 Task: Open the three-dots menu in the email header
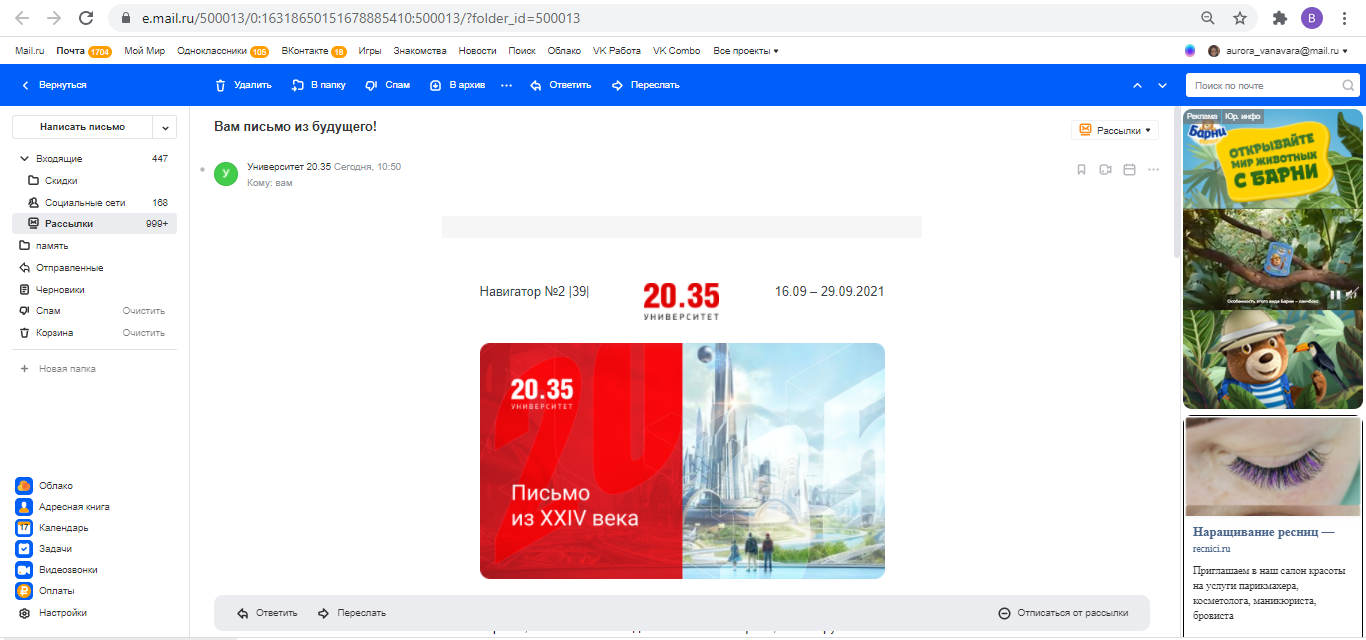[x=1153, y=170]
